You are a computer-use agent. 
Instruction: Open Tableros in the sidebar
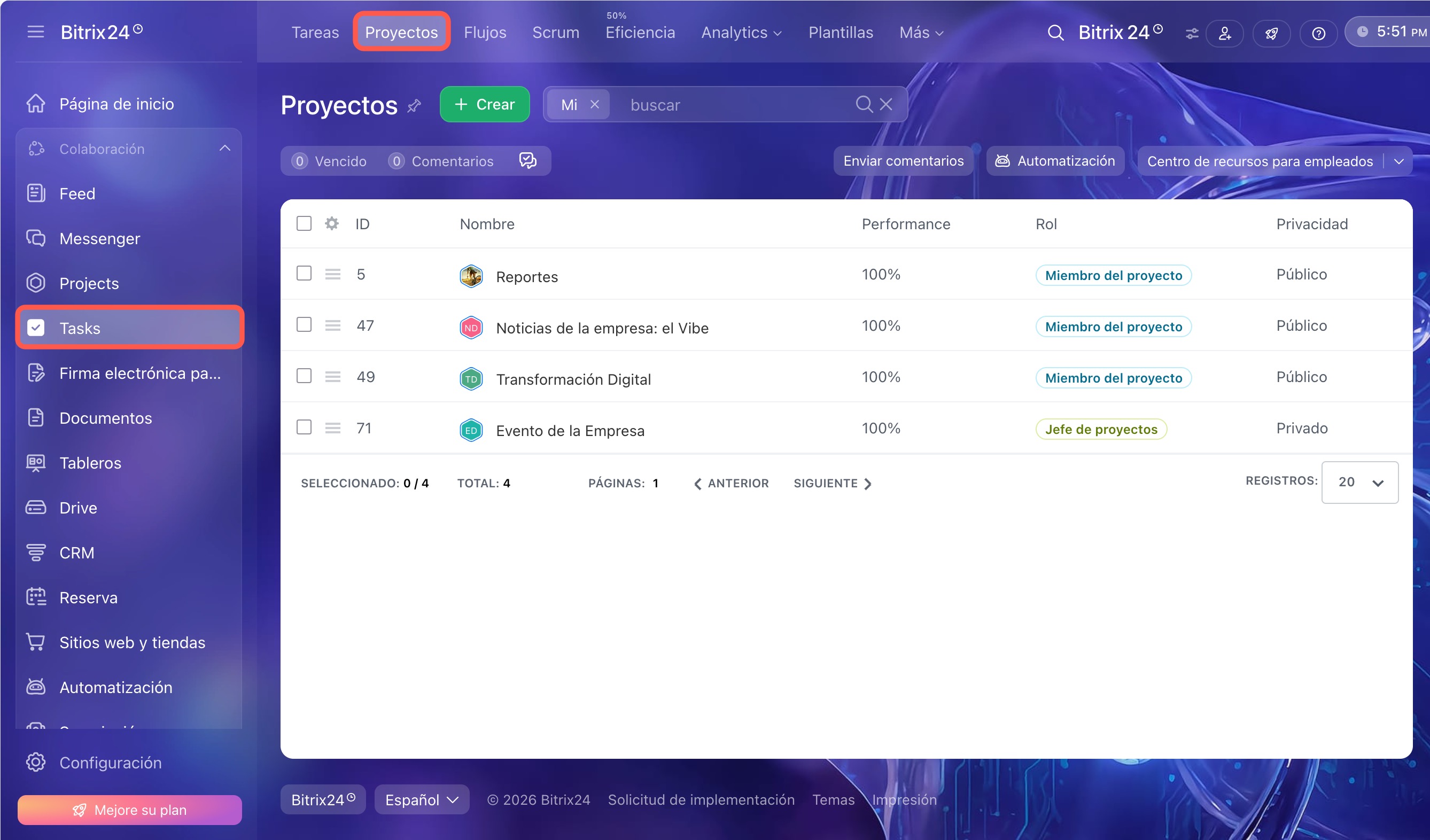coord(129,463)
